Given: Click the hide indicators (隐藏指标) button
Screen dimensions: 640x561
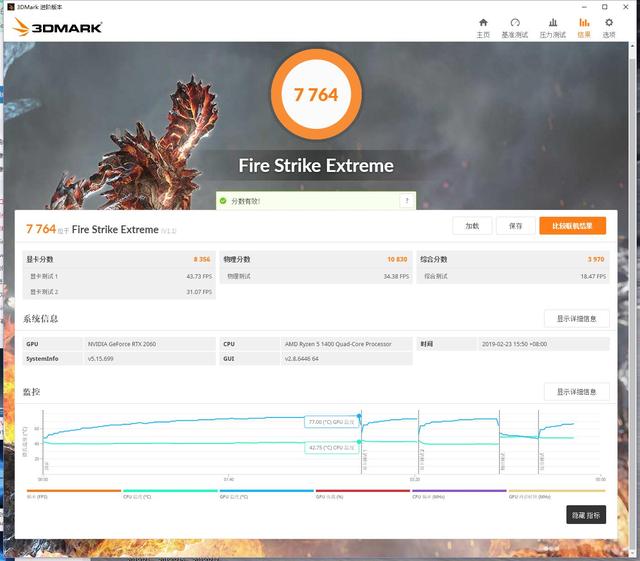Looking at the screenshot, I should coord(586,515).
